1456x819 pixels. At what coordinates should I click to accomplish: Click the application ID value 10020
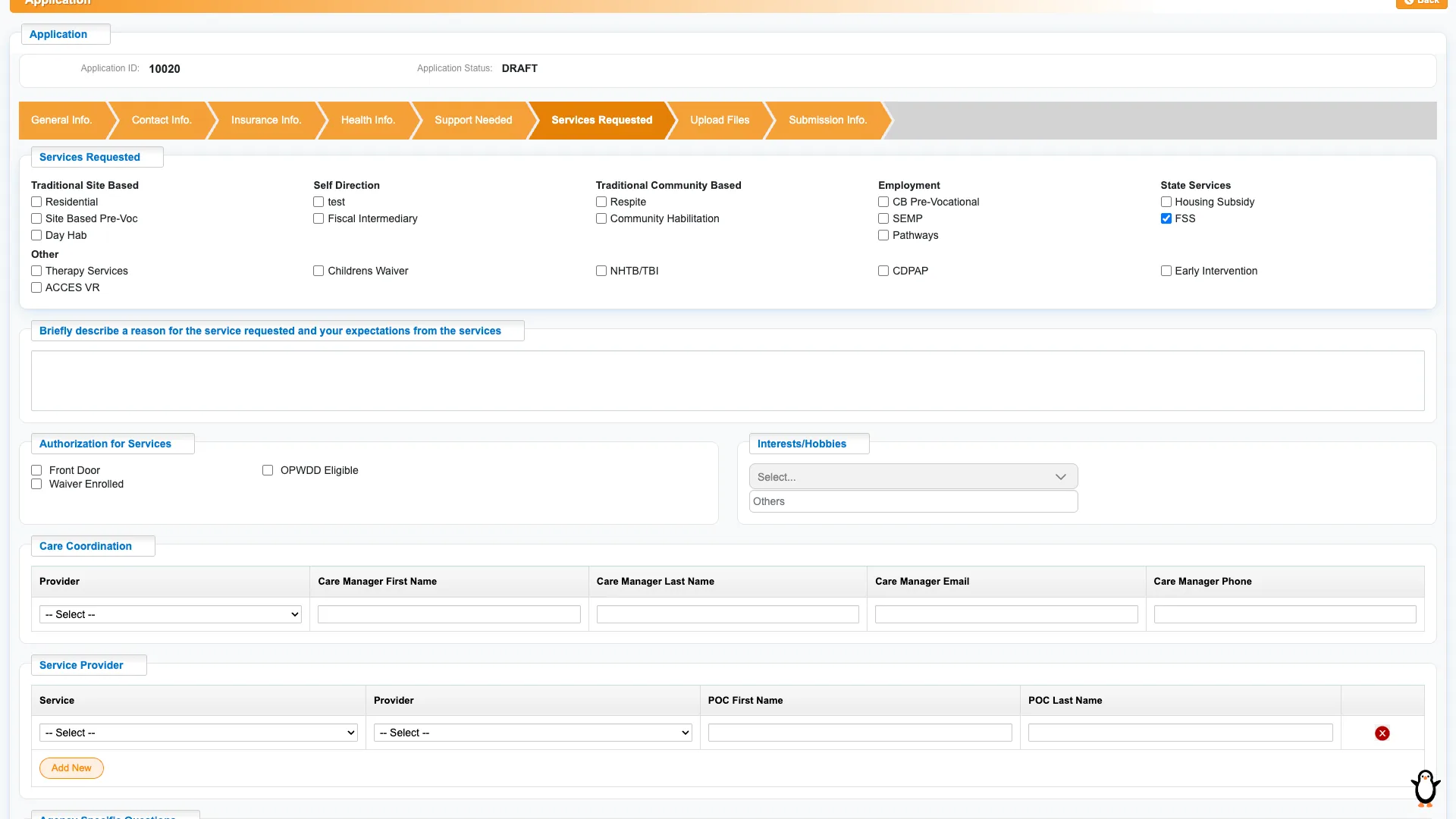coord(165,69)
